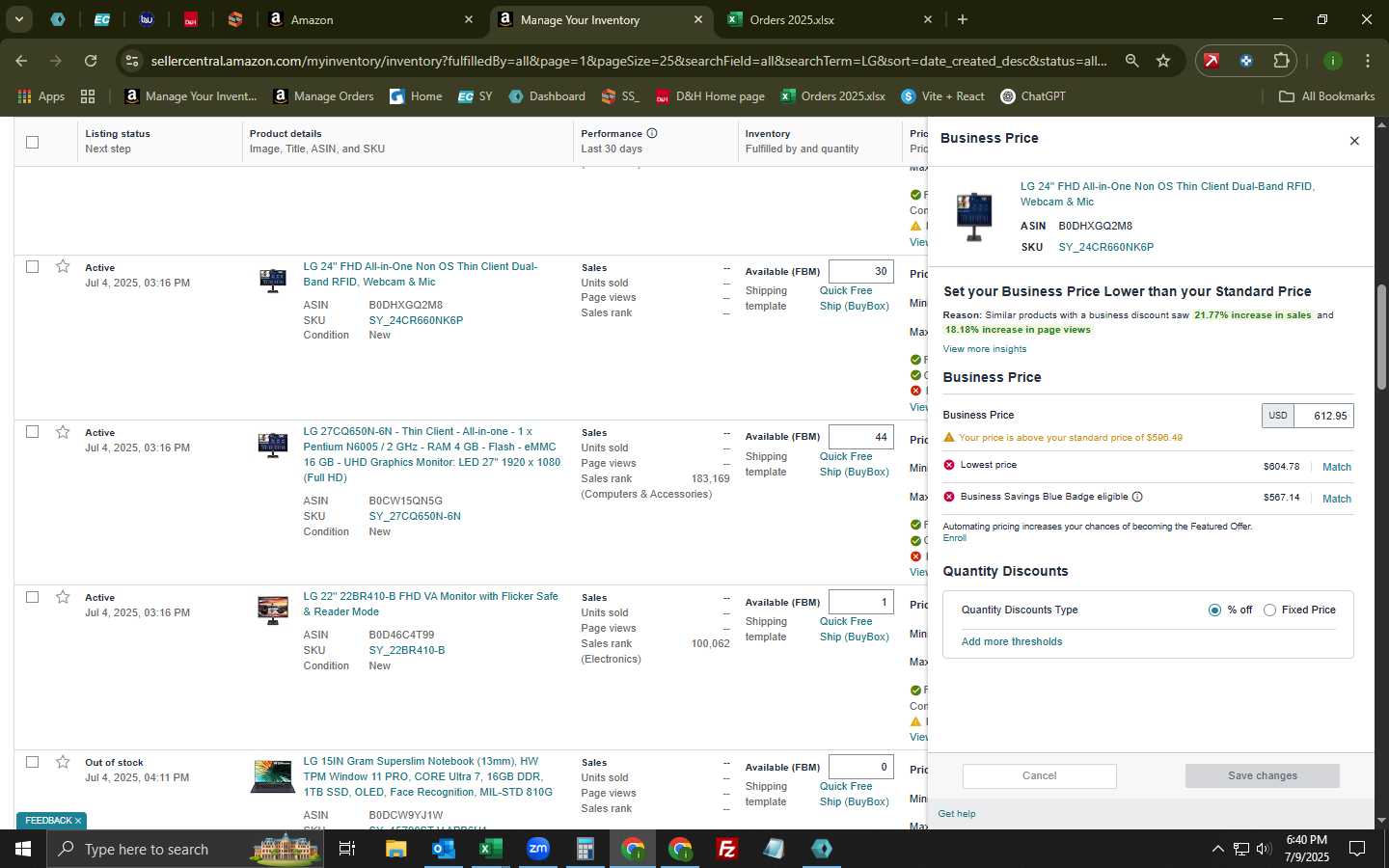This screenshot has width=1389, height=868.
Task: Tick checkbox for LG 15IN Gram row
Action: 32,761
